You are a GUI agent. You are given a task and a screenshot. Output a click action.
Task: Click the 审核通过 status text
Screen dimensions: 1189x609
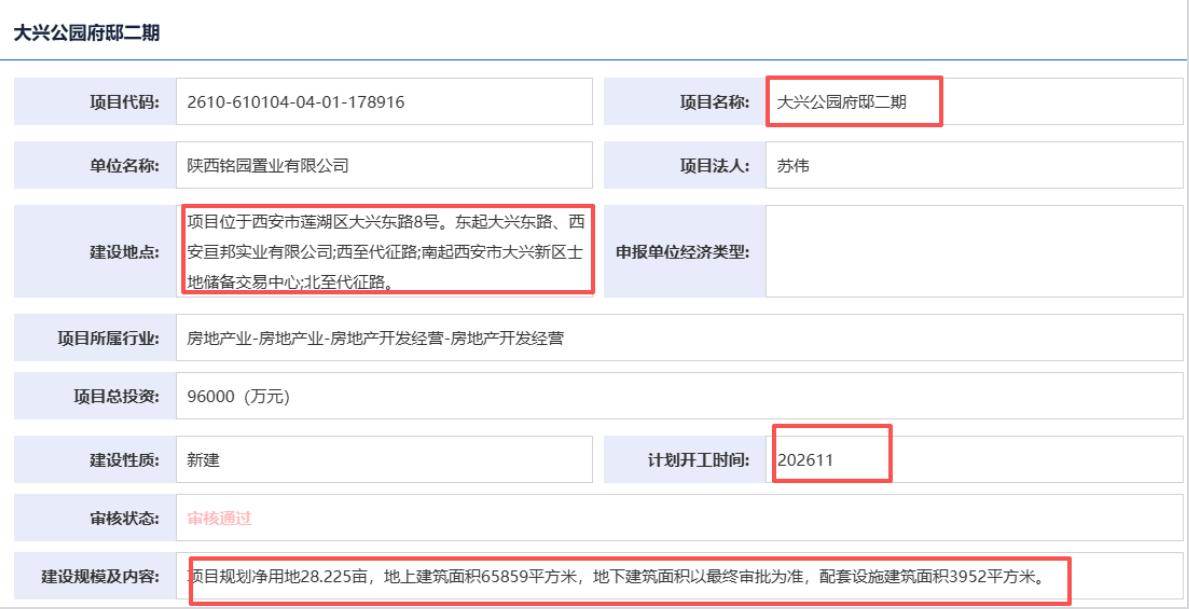tap(219, 518)
